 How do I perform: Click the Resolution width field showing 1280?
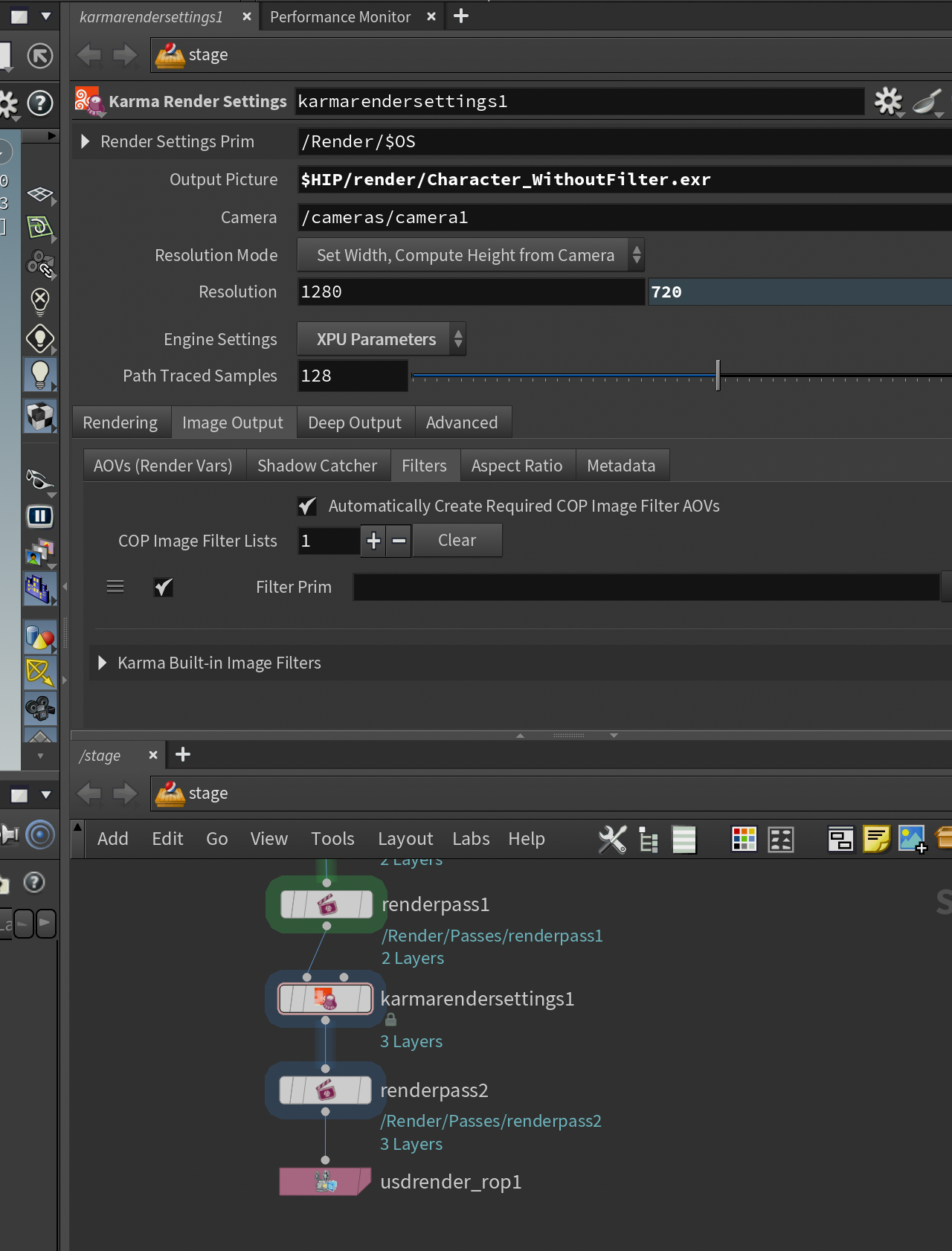point(471,292)
